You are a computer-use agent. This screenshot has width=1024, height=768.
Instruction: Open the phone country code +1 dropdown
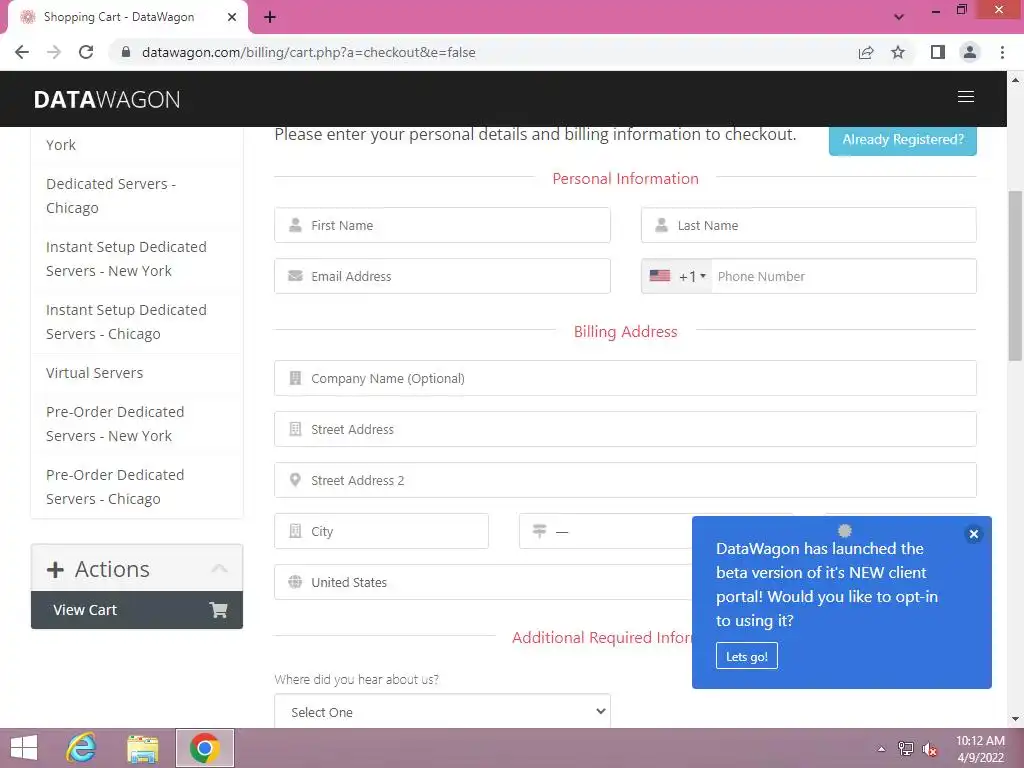point(677,276)
